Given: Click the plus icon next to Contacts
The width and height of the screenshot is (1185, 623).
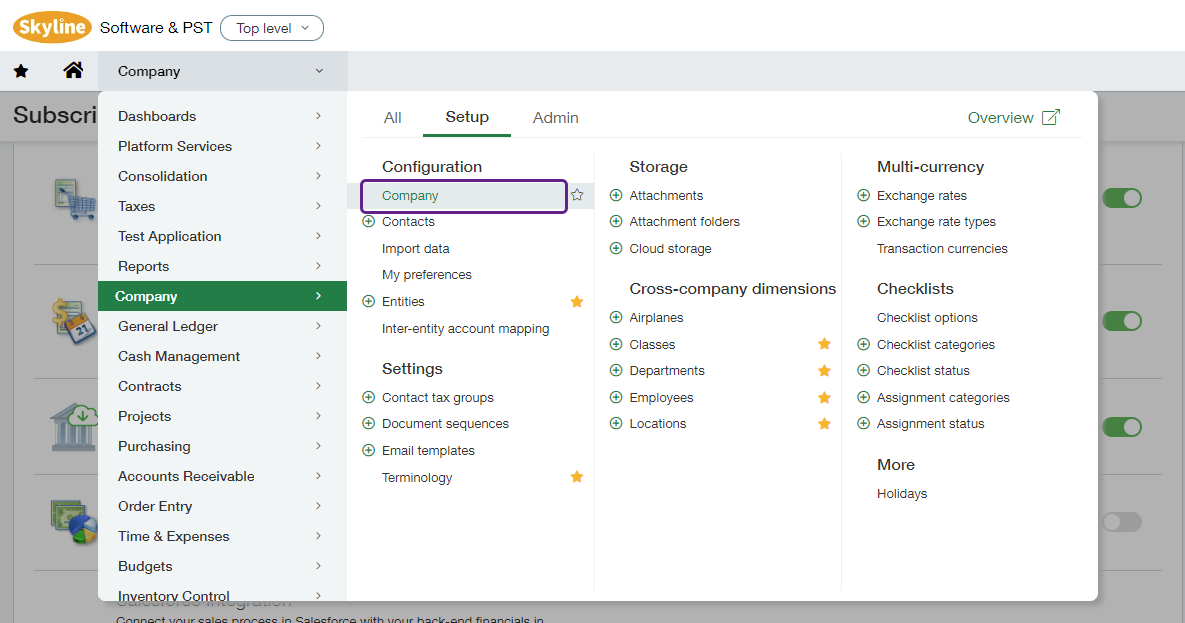Looking at the screenshot, I should (x=369, y=221).
